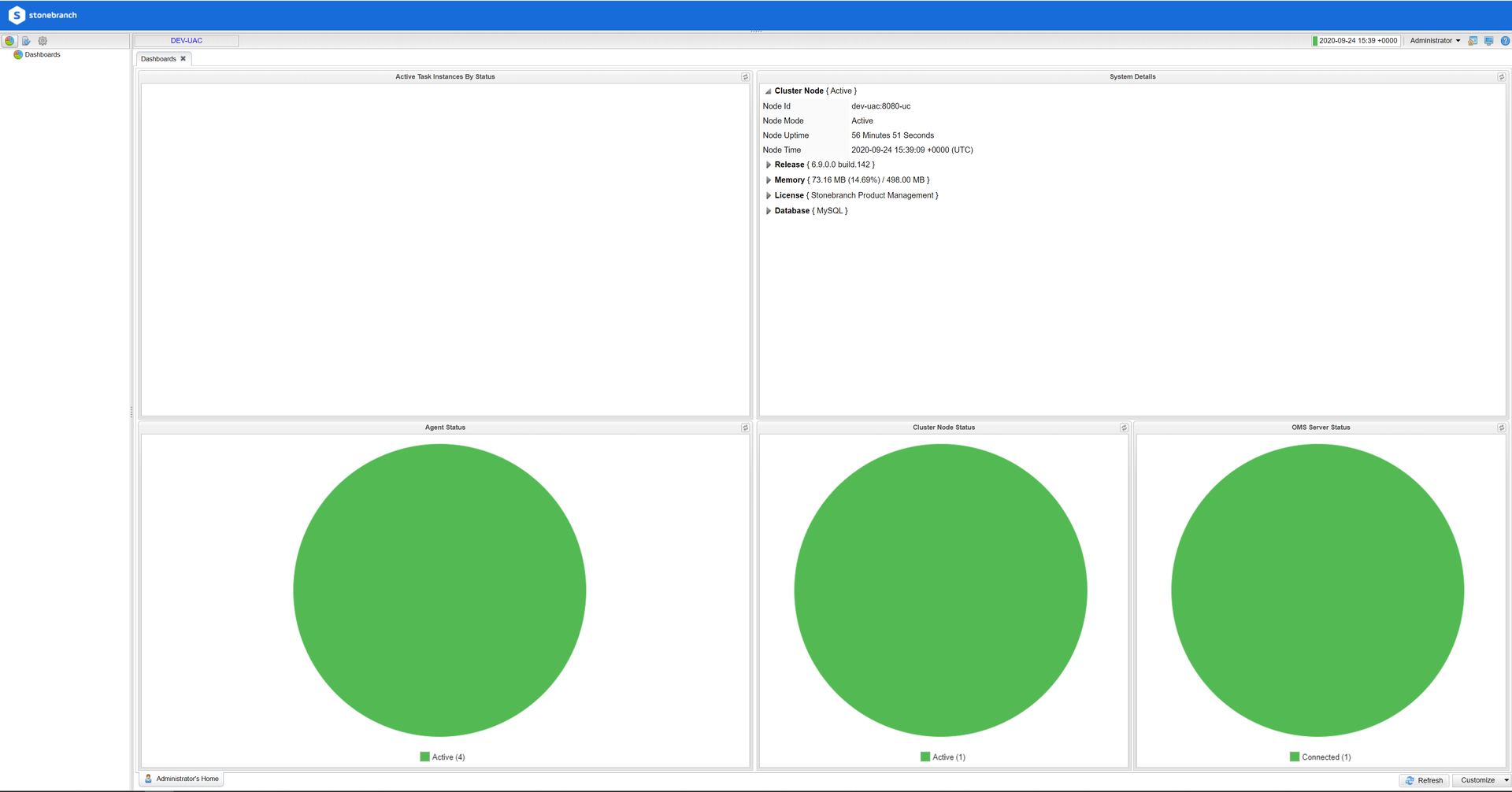Expand the Memory details section
Image resolution: width=1512 pixels, height=792 pixels.
coord(769,180)
